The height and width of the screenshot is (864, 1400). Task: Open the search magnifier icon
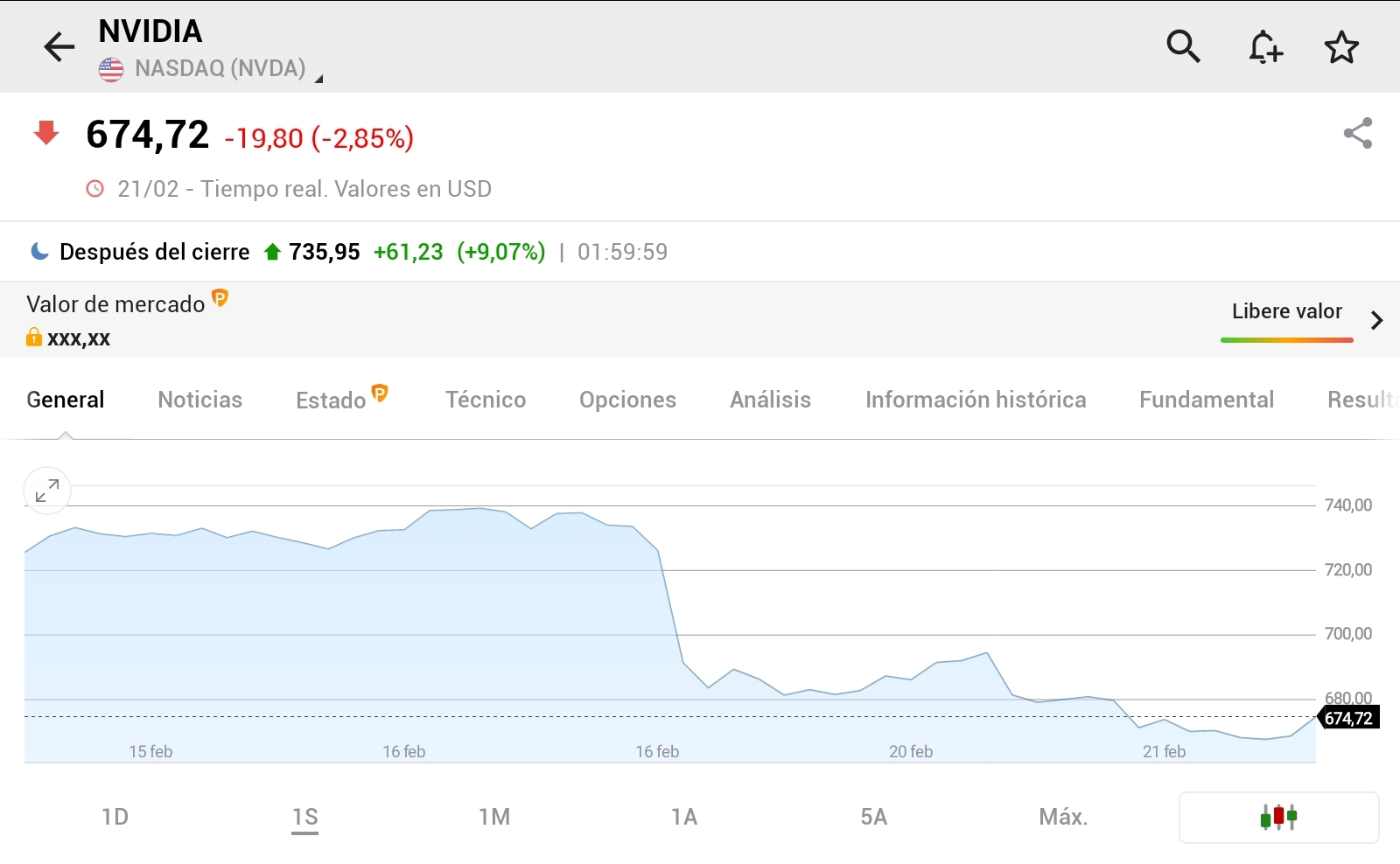pyautogui.click(x=1183, y=46)
